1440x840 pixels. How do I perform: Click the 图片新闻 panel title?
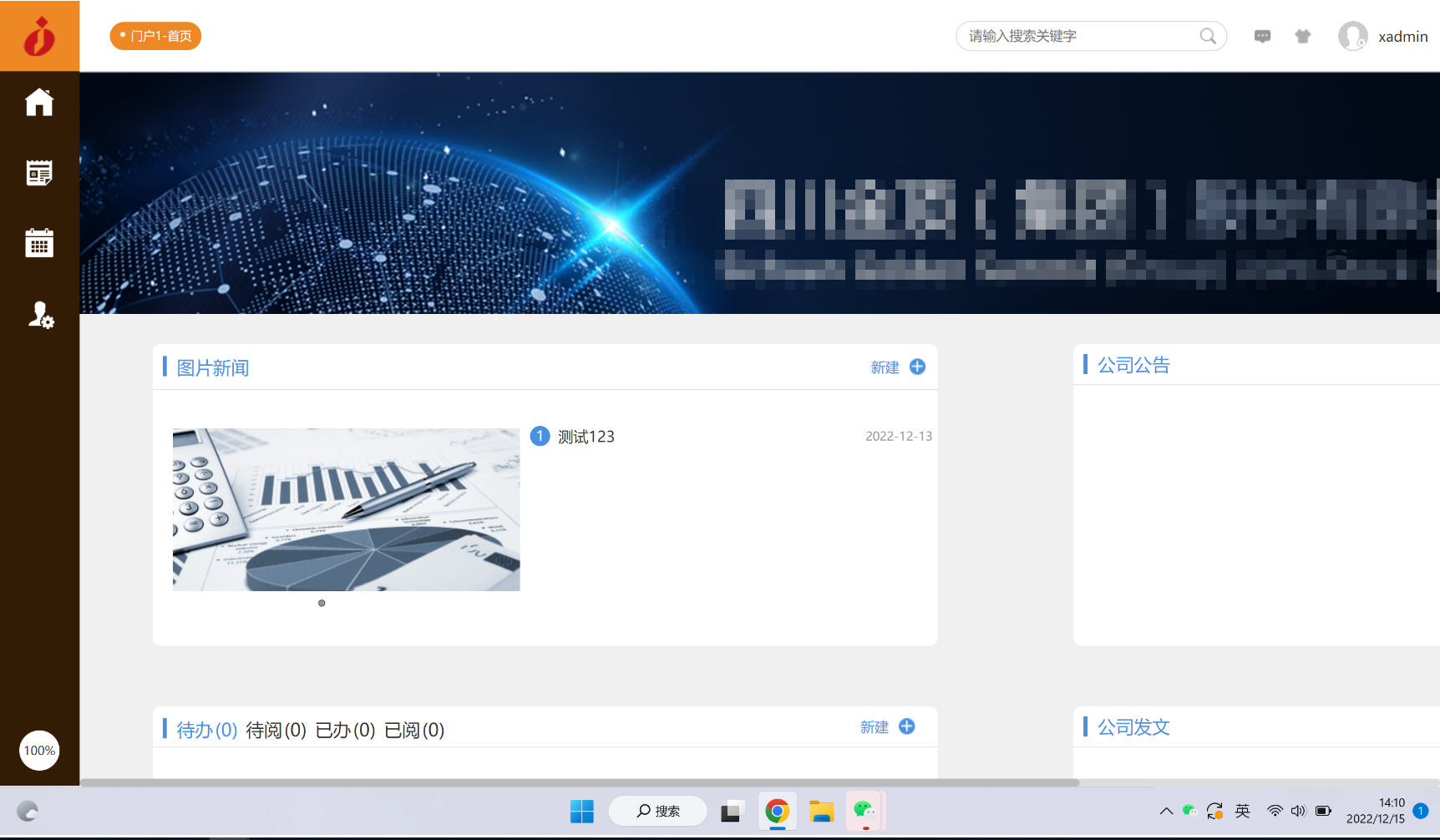[x=213, y=367]
